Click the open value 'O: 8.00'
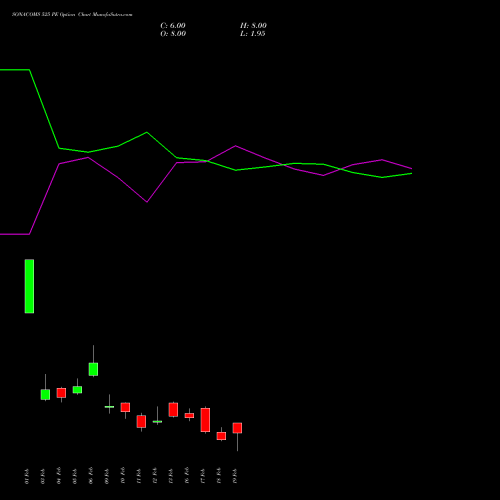The width and height of the screenshot is (500, 500). pos(173,34)
